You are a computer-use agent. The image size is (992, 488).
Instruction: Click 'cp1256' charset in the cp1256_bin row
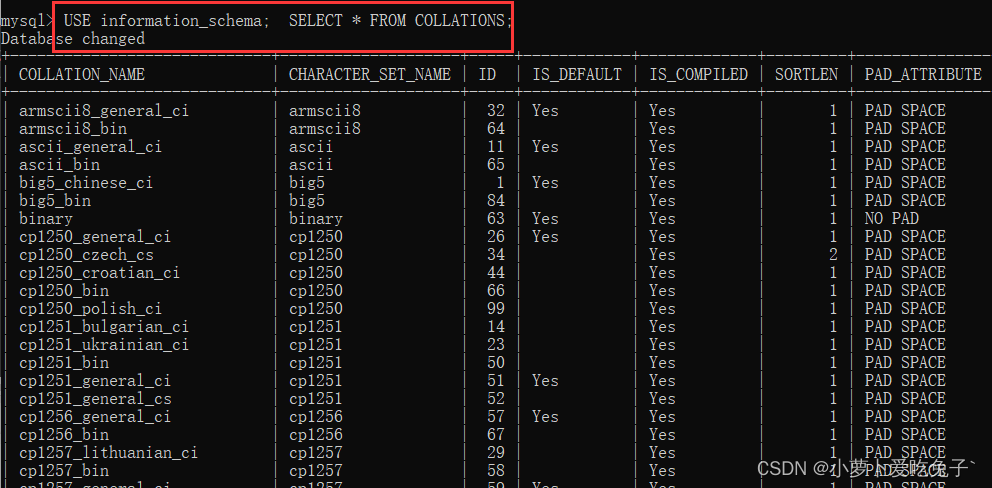tap(316, 435)
